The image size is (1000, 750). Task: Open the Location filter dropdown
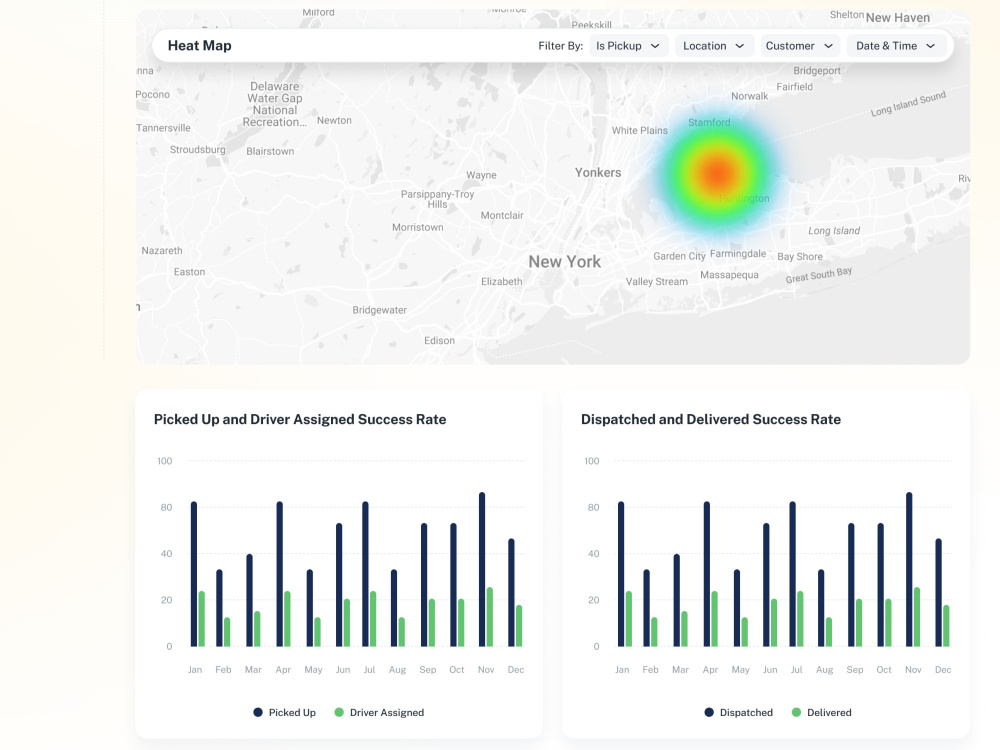click(714, 46)
